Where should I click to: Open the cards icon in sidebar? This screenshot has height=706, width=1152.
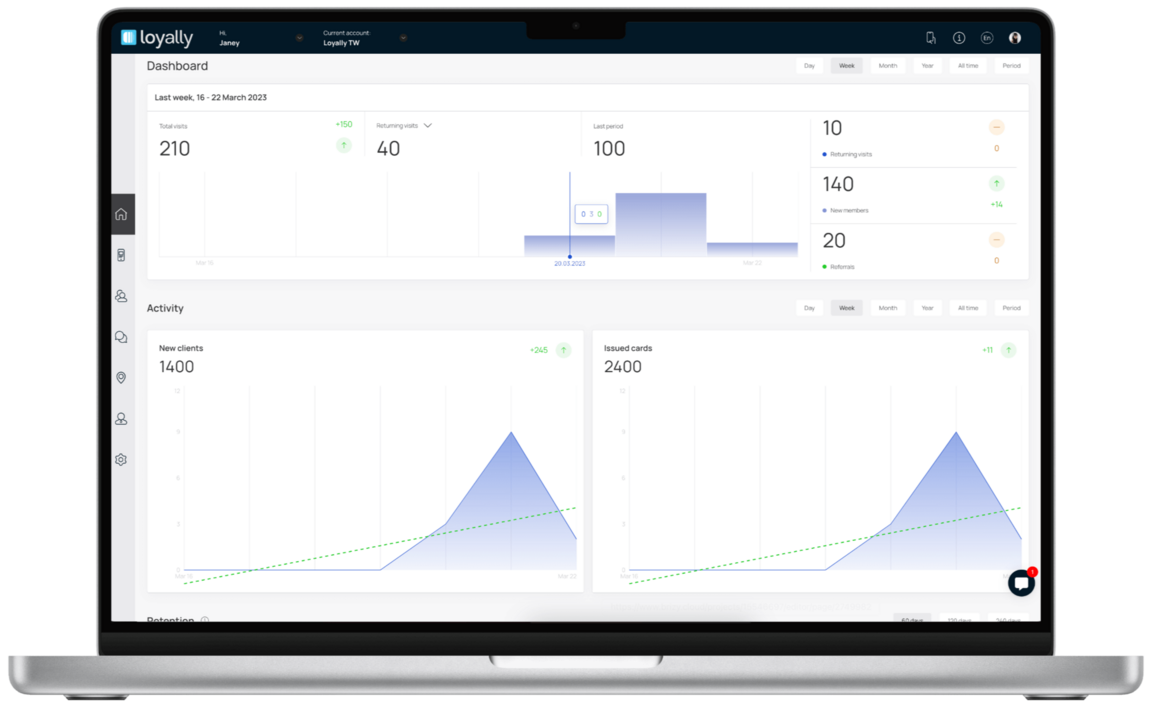click(x=121, y=255)
